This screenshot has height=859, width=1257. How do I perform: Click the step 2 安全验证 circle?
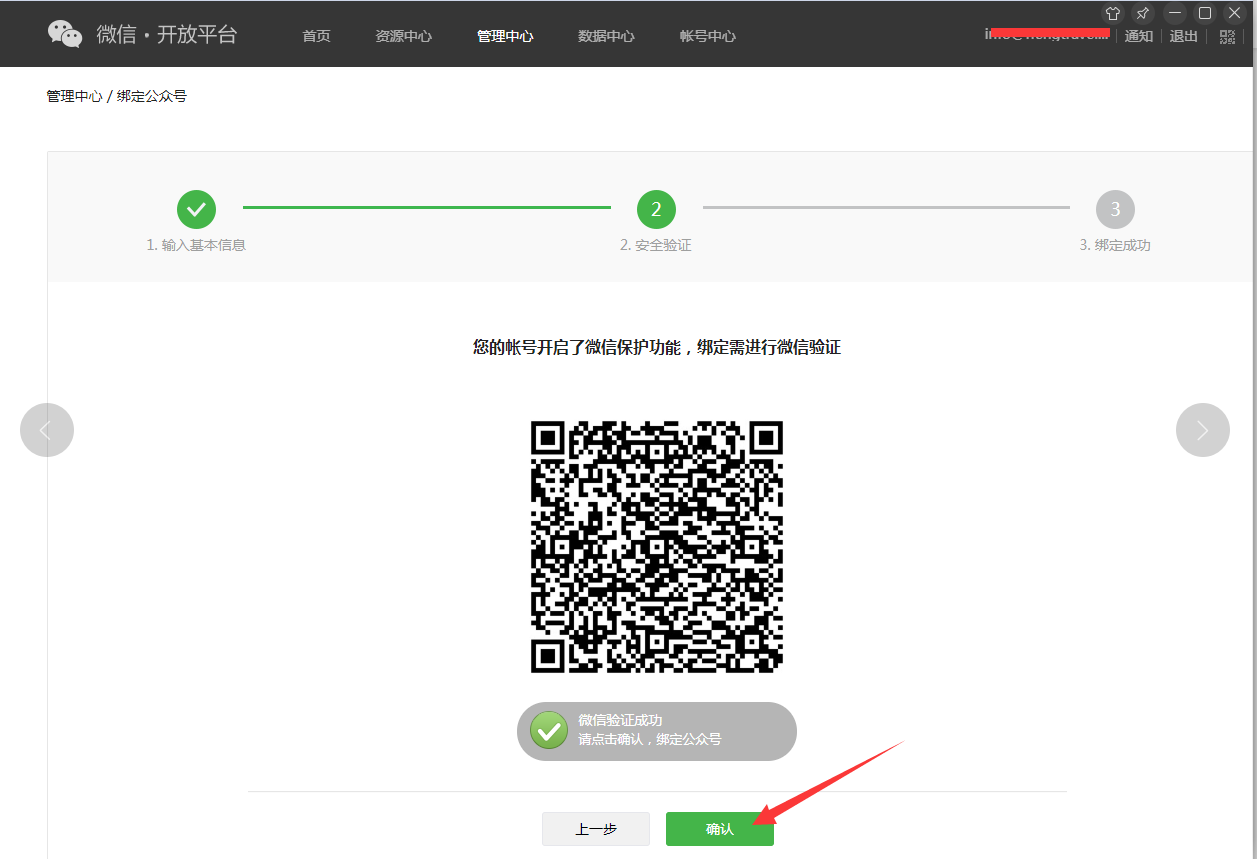[x=656, y=209]
